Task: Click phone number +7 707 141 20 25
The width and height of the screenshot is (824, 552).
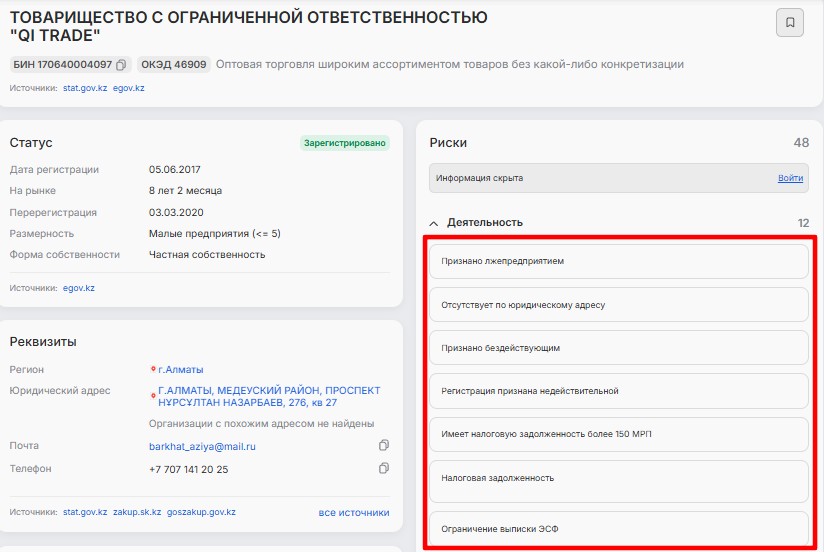Action: 189,469
